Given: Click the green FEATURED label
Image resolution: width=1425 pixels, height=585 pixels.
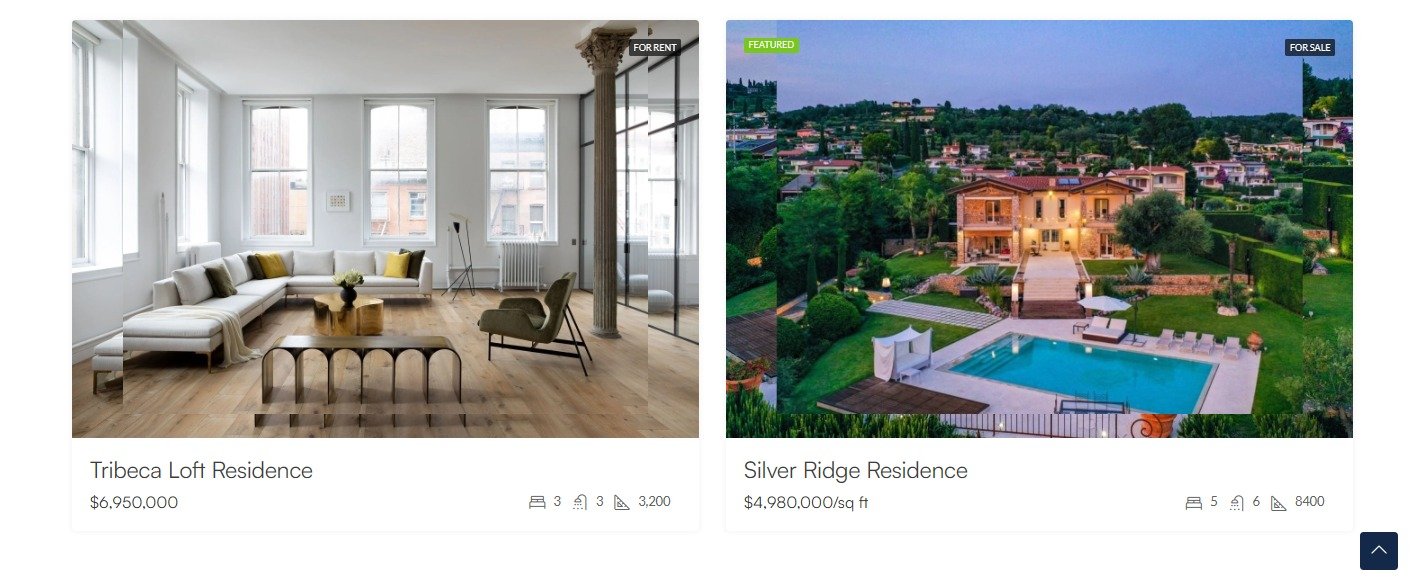Looking at the screenshot, I should (771, 45).
